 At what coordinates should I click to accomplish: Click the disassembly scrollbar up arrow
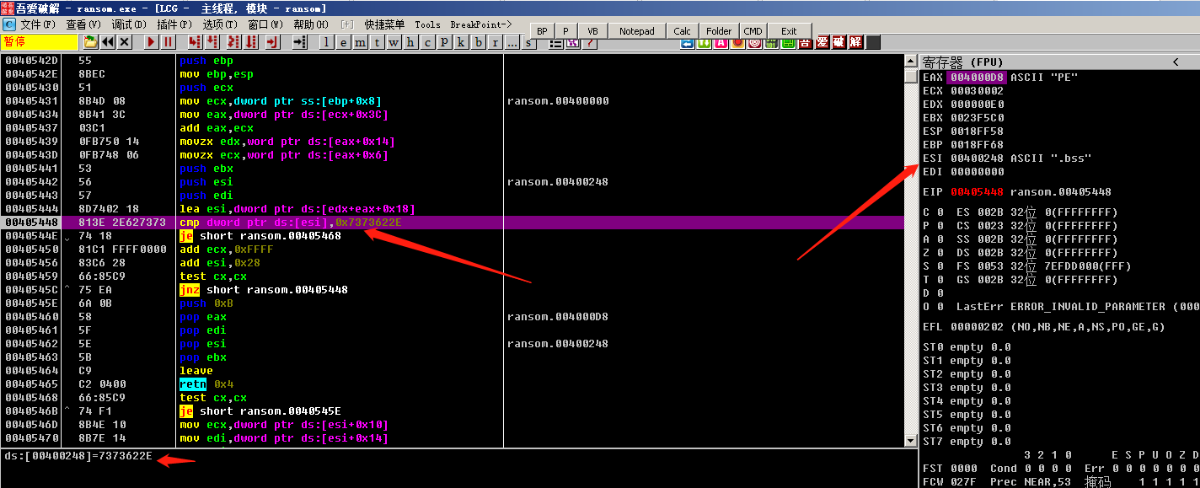[x=910, y=62]
